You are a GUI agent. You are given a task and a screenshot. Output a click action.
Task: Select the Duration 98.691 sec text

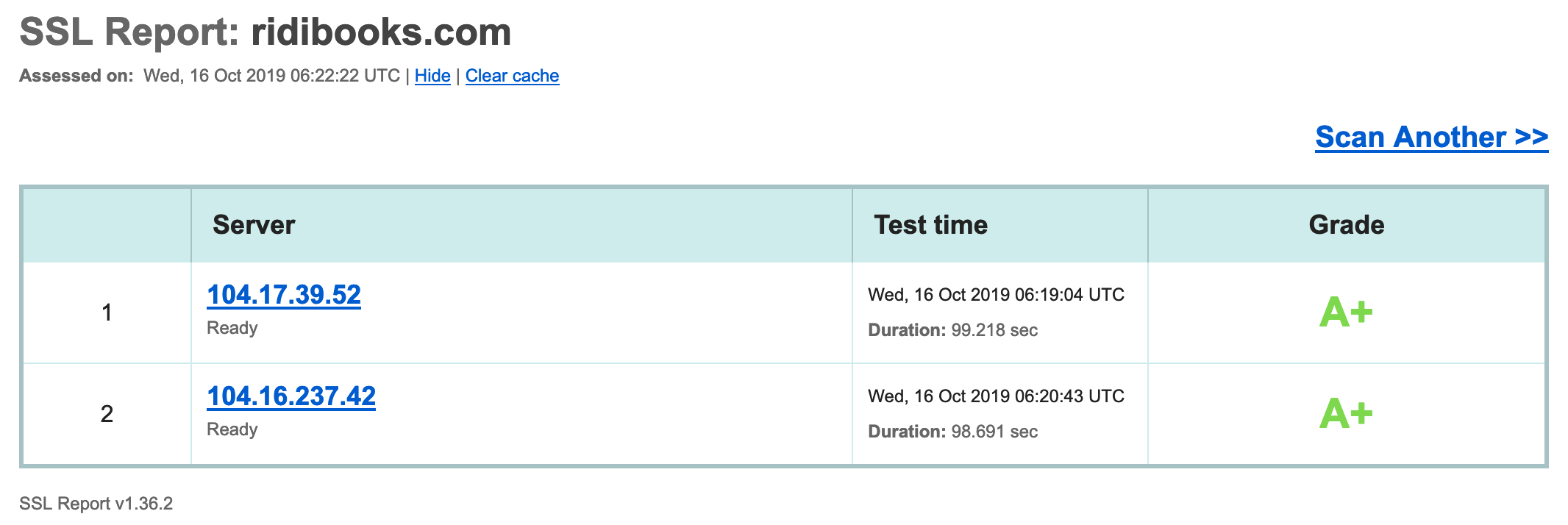(953, 432)
